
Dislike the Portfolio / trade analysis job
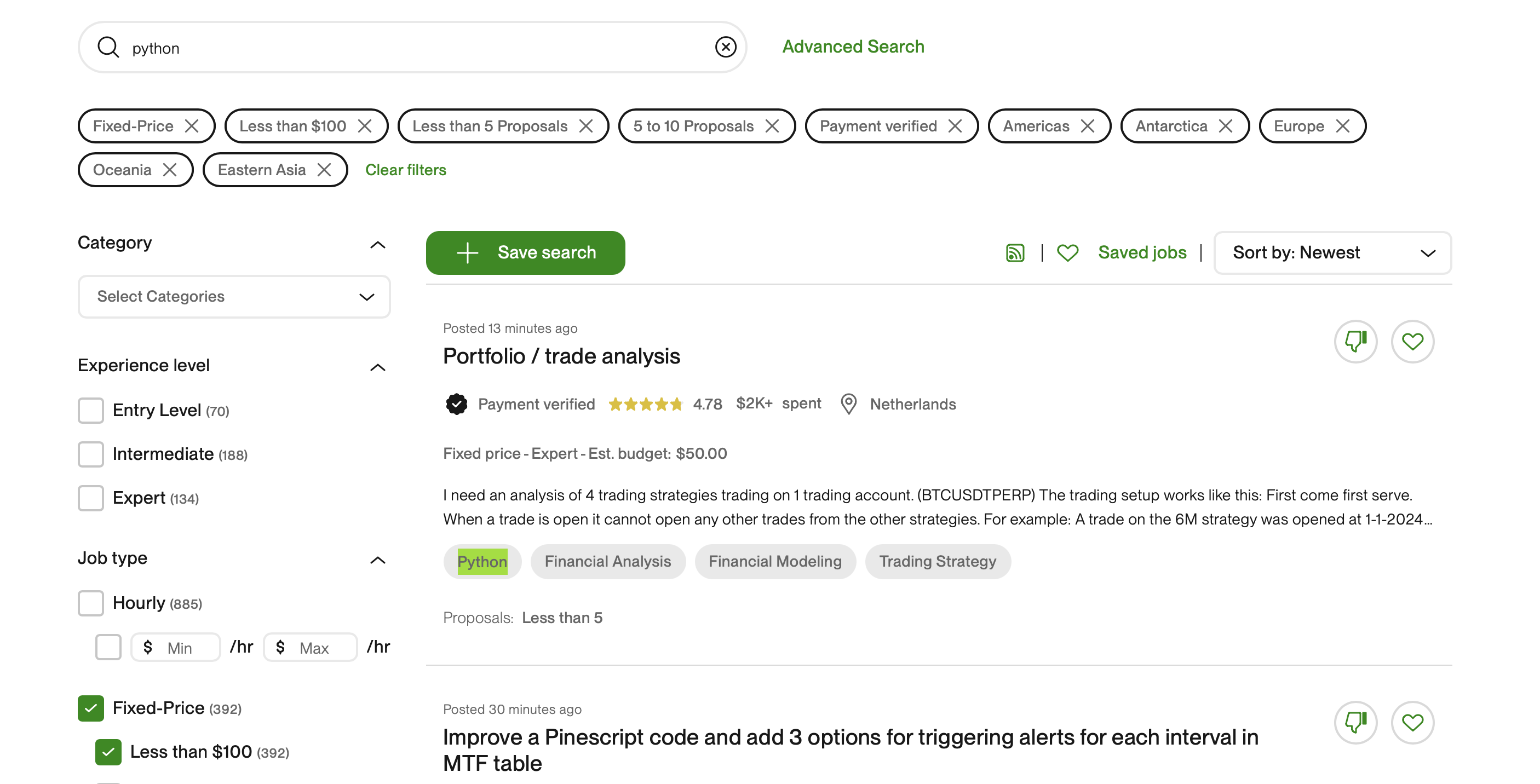(1355, 341)
